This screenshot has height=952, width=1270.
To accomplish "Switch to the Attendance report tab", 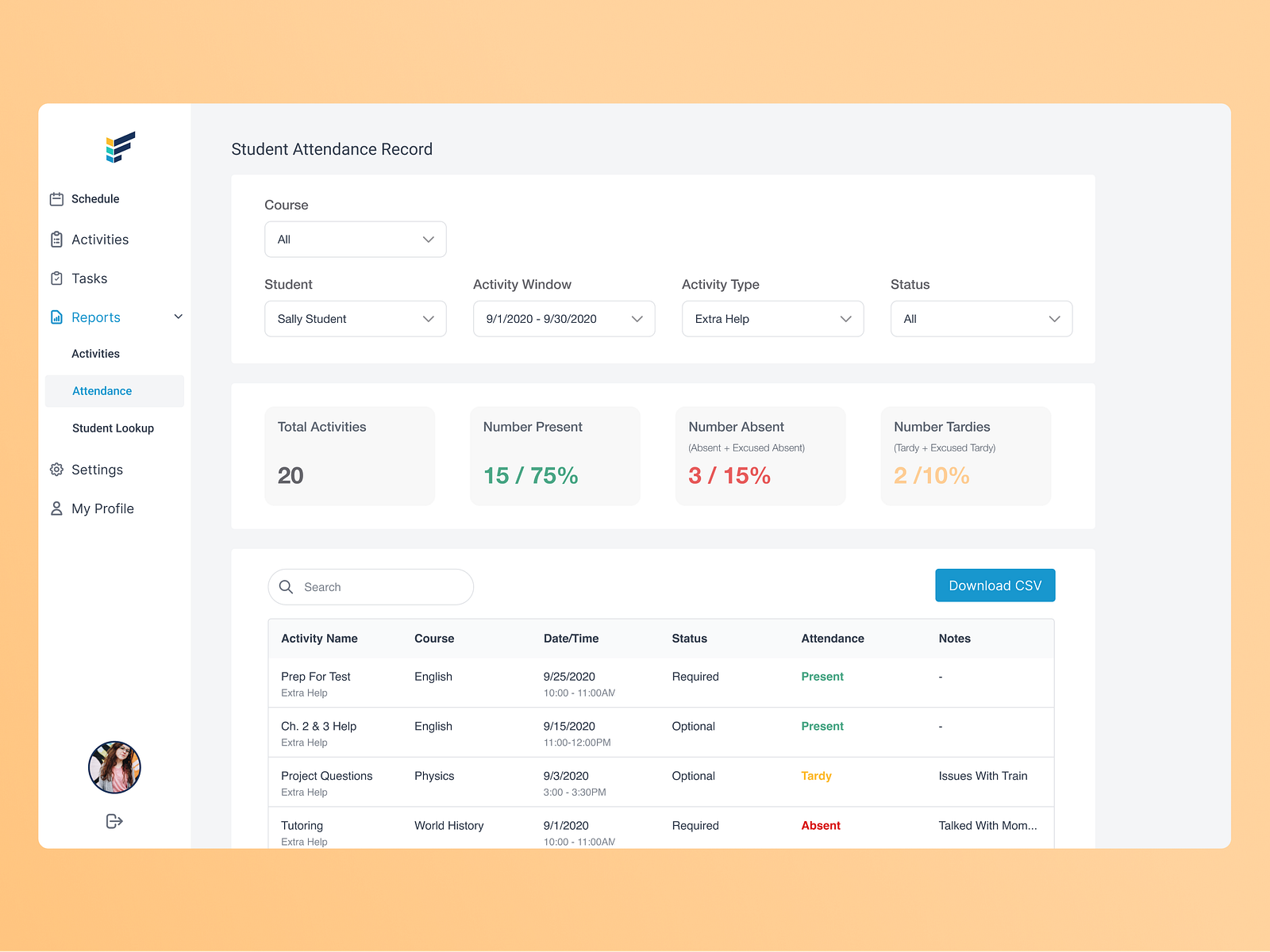I will pyautogui.click(x=102, y=390).
